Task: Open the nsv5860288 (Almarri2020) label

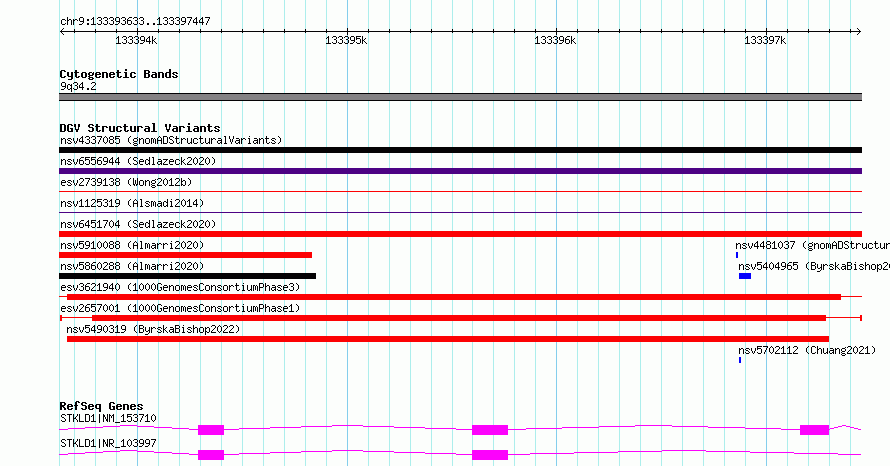Action: point(132,266)
